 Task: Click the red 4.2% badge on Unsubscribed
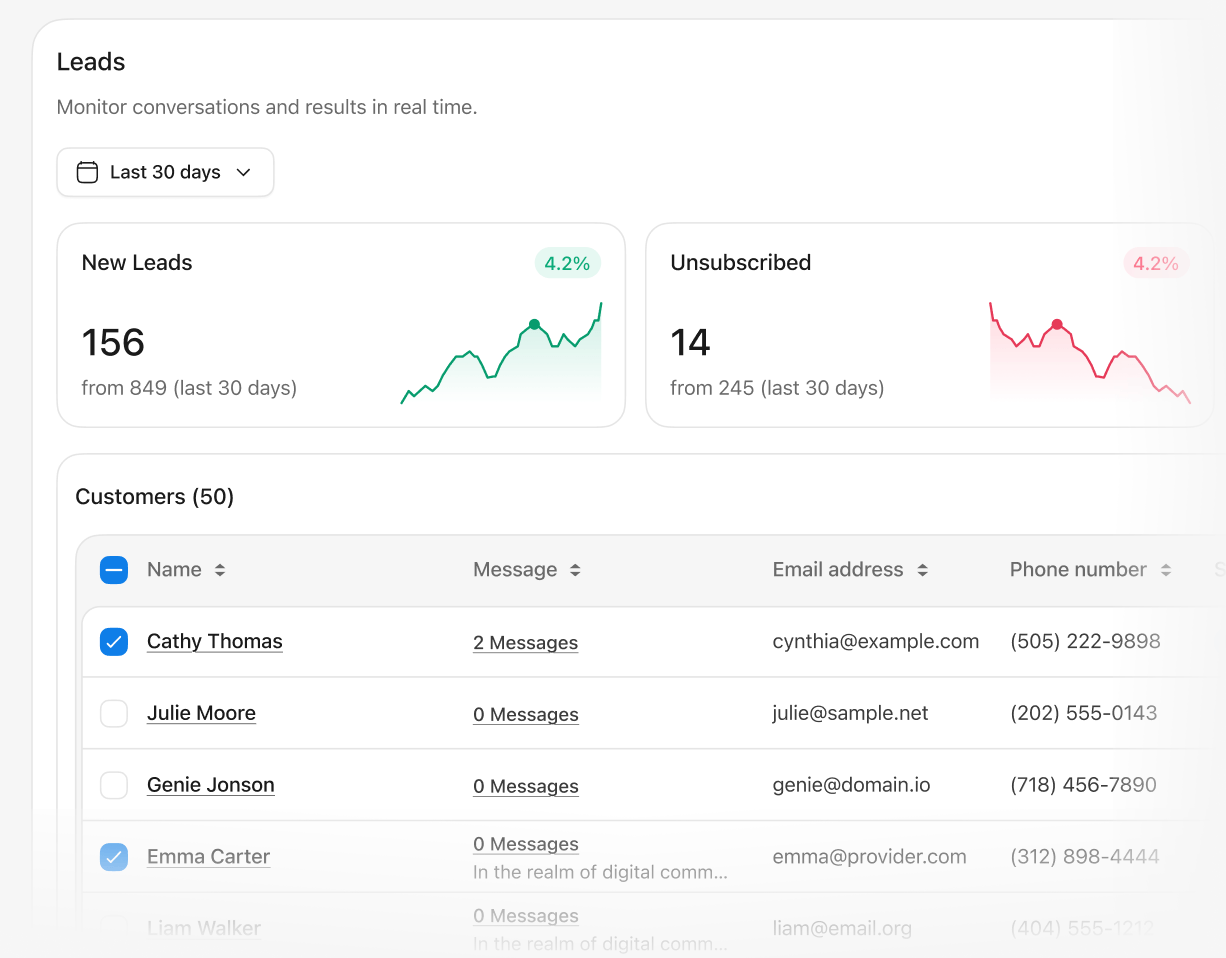click(x=1156, y=264)
